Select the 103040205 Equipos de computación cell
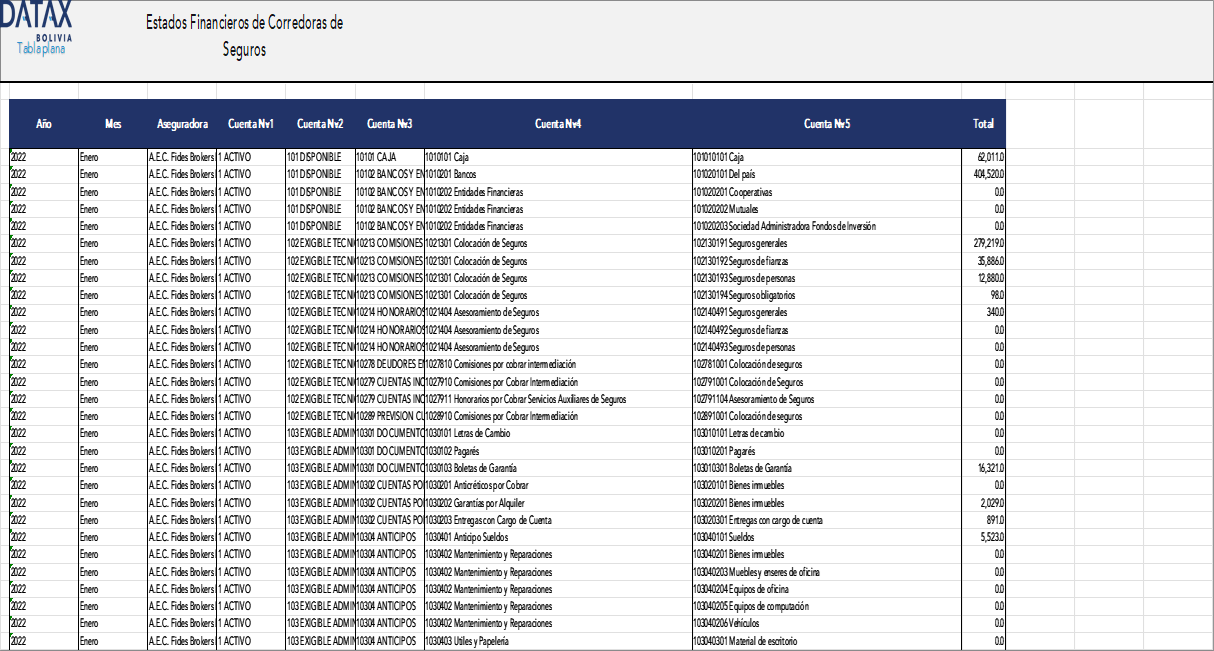Viewport: 1214px width, 651px height. pos(827,606)
